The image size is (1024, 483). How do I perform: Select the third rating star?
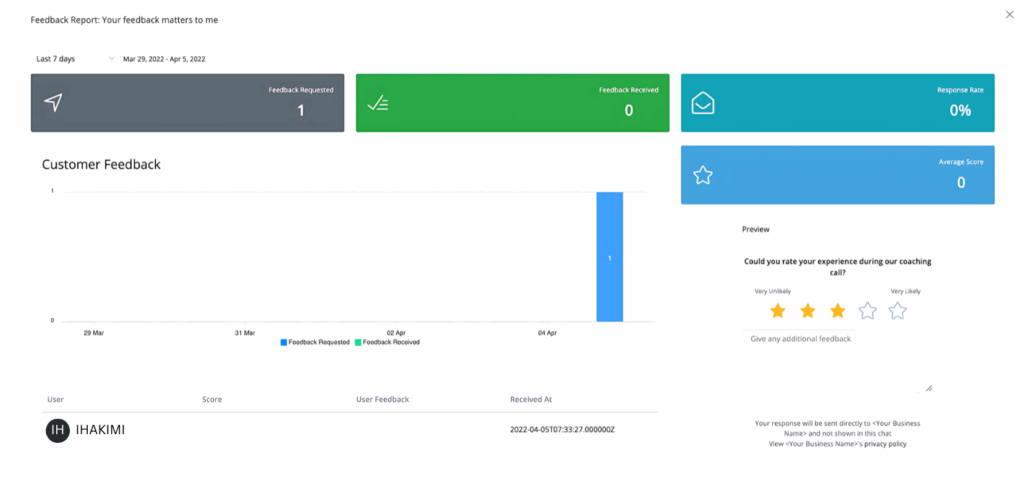[x=838, y=311]
